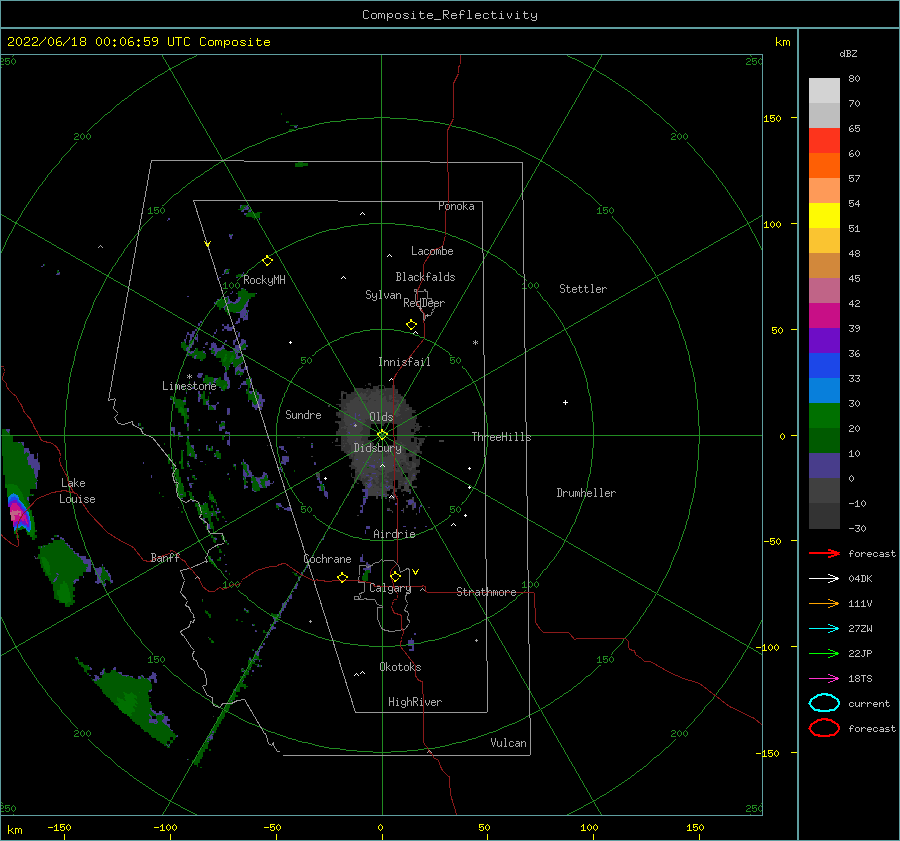Click the magenta 42-39 dBZ color band
This screenshot has width=900, height=841.
tap(824, 316)
